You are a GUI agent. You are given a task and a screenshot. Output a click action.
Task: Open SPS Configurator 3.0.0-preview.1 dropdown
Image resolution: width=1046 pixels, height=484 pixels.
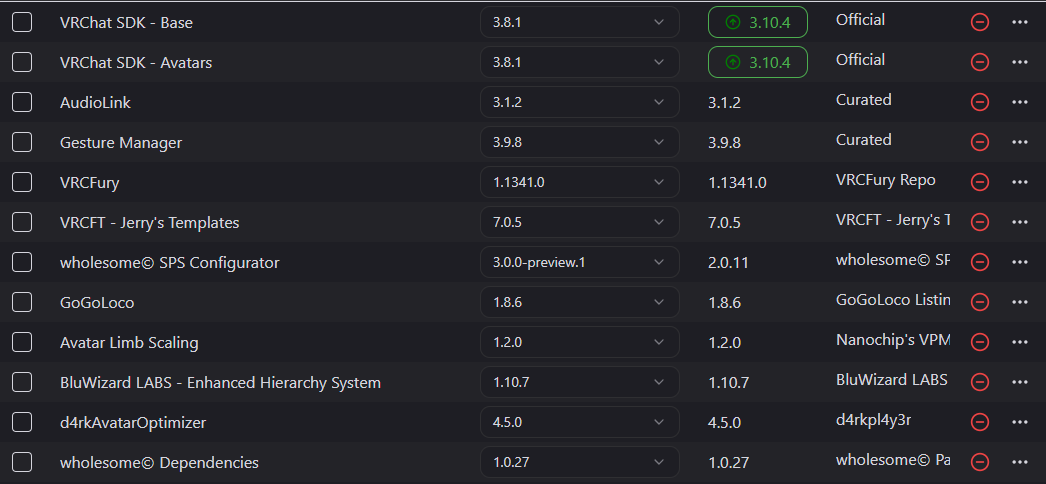(x=580, y=262)
